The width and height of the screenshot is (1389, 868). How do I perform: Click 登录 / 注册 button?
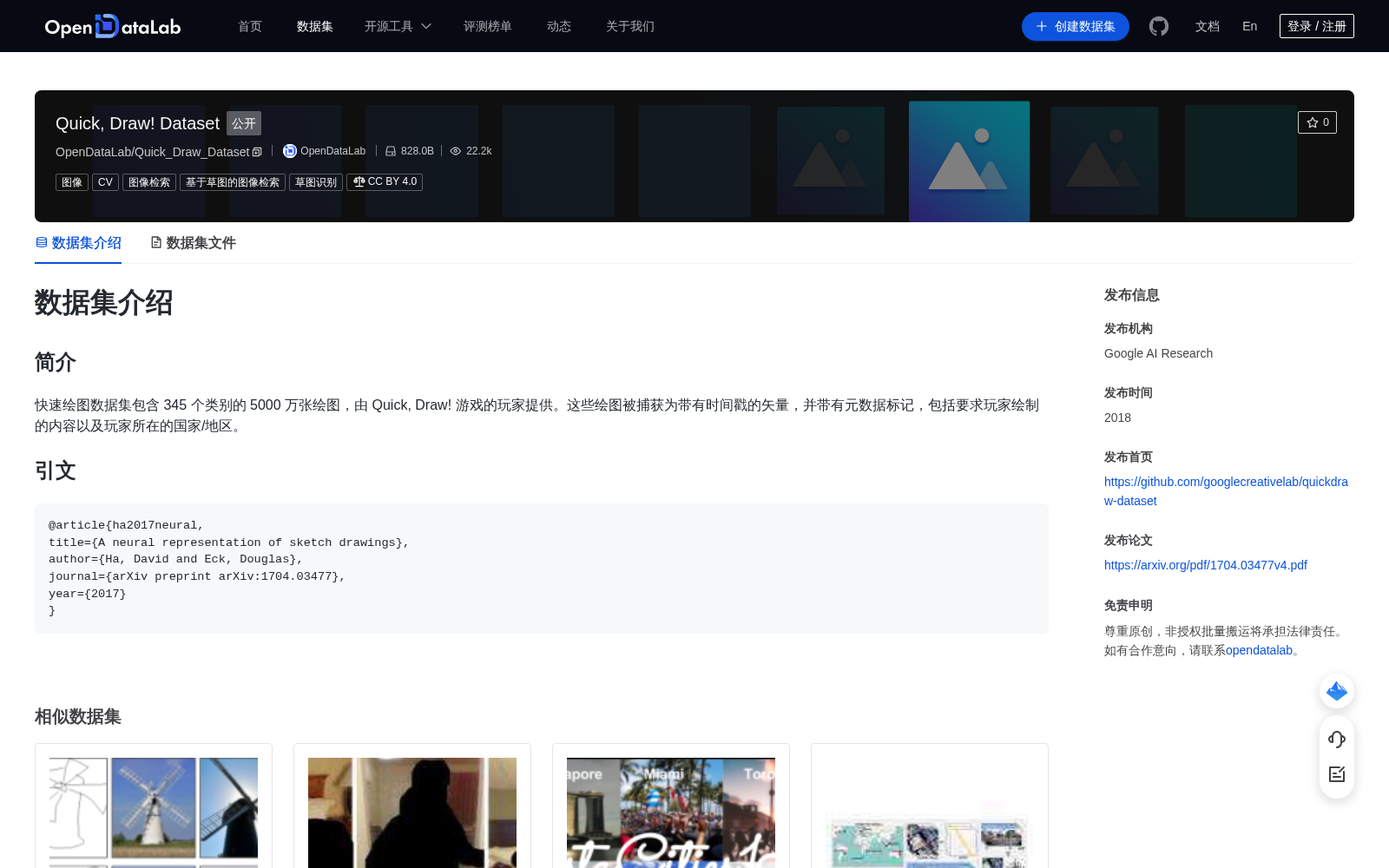click(x=1317, y=26)
